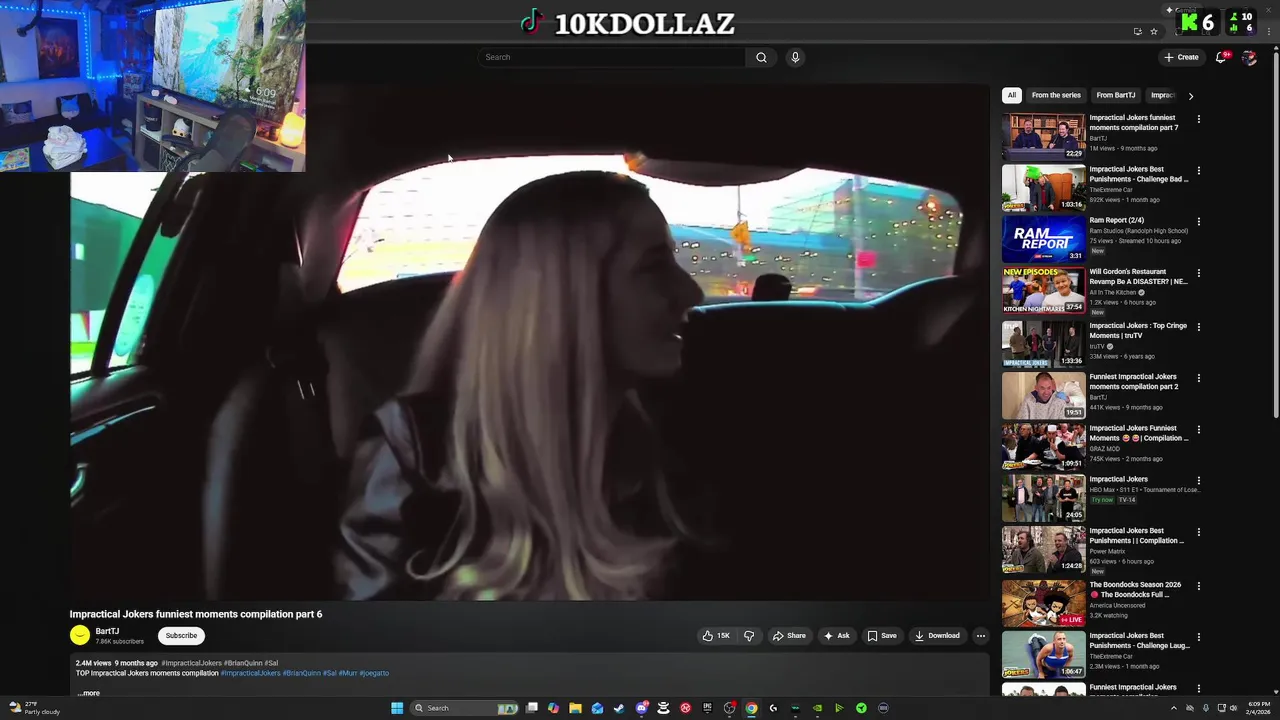The height and width of the screenshot is (720, 1280).
Task: Subscribe to BartTJ channel
Action: [181, 636]
